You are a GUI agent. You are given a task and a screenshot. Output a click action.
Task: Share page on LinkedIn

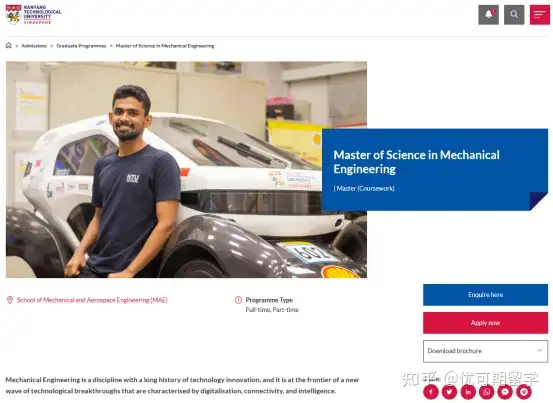(468, 392)
